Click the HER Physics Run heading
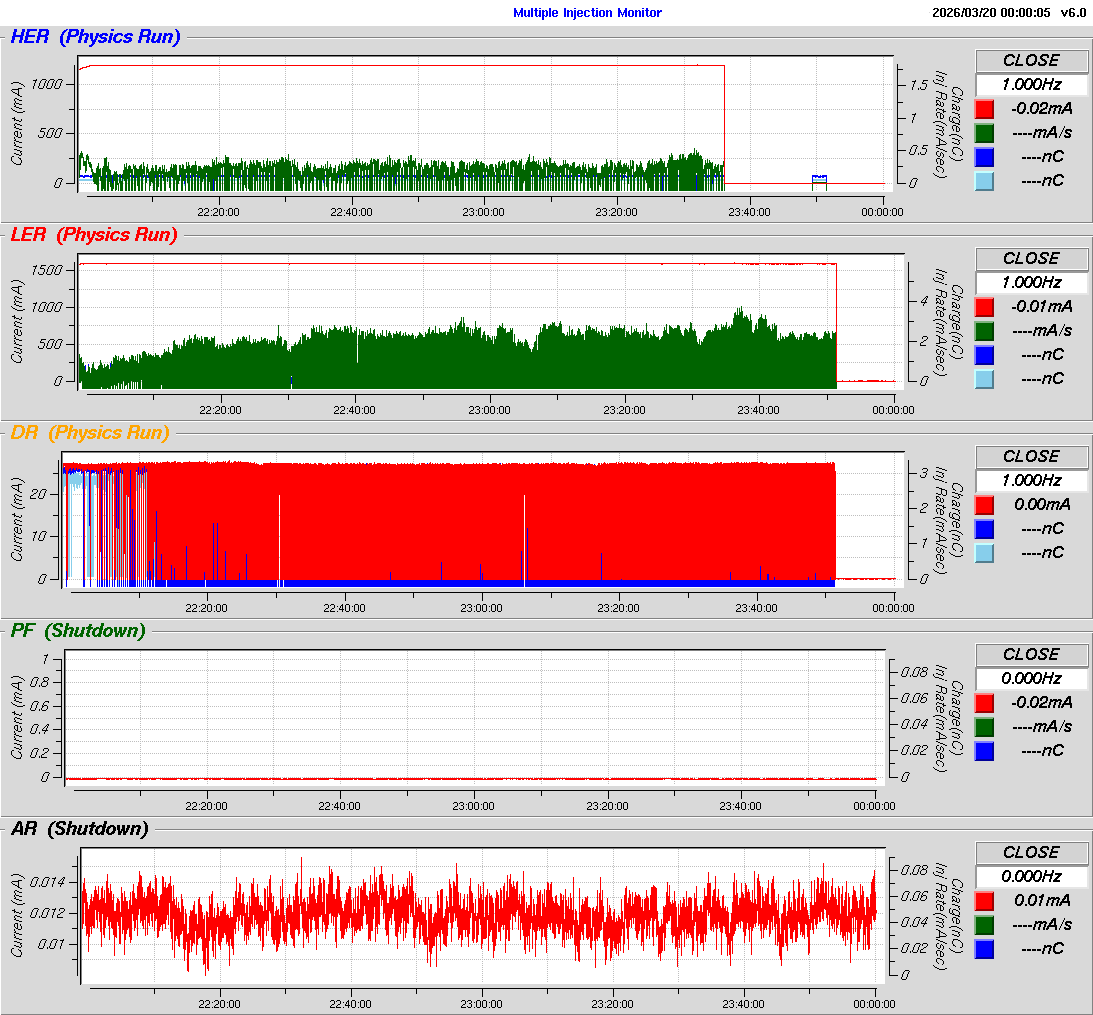Viewport: 1093px width, 1015px height. [95, 38]
